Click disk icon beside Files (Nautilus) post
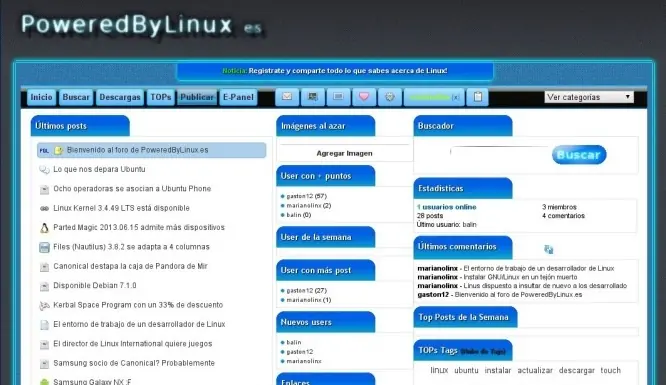 44,247
